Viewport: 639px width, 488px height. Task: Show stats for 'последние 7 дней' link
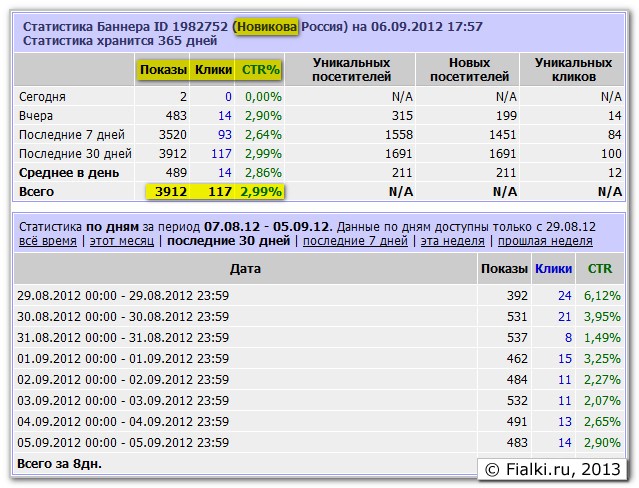tap(355, 241)
